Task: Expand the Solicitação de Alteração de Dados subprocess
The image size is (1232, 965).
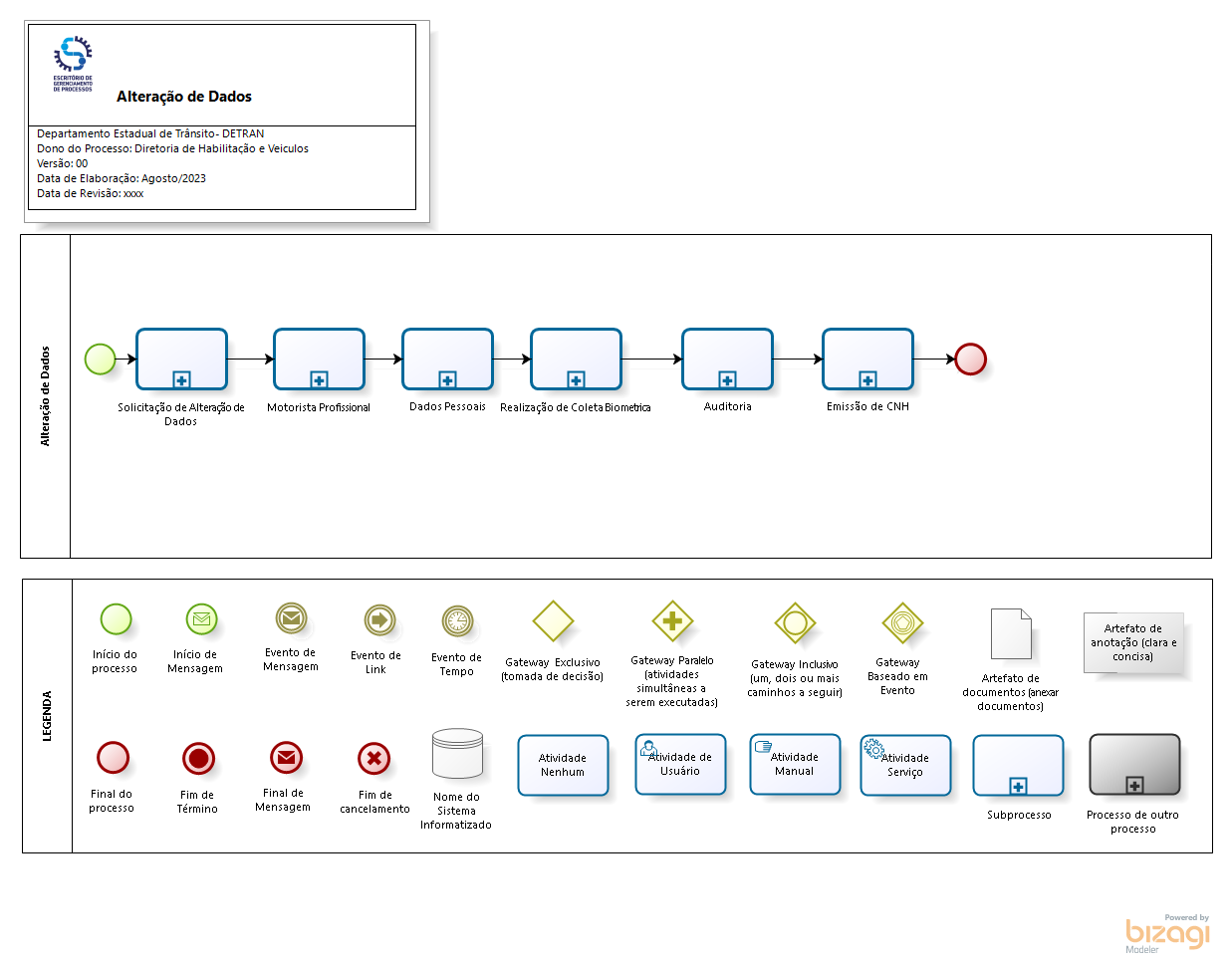Action: (x=181, y=379)
